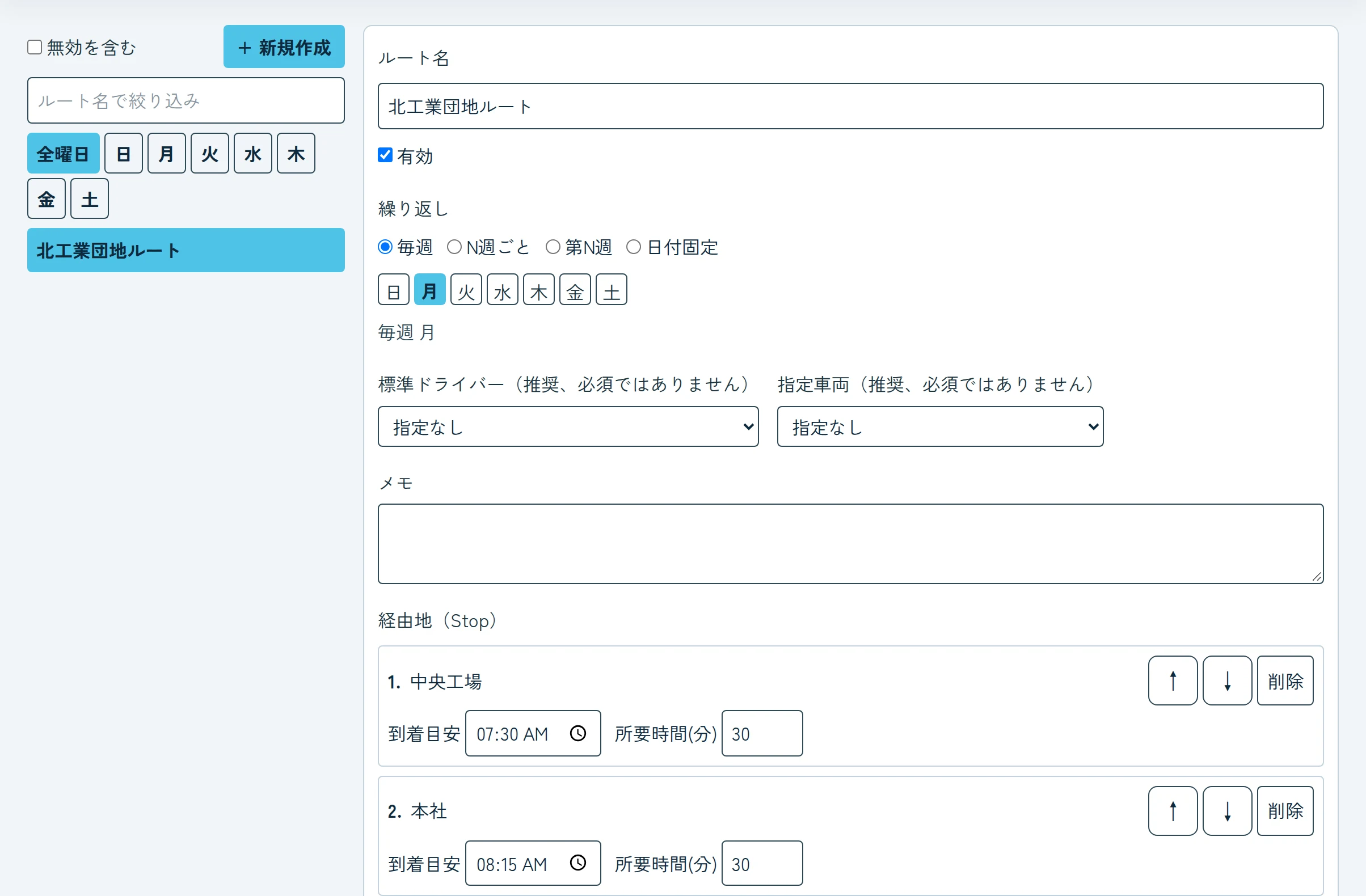
Task: Select the N週ごと repeat option
Action: [454, 247]
